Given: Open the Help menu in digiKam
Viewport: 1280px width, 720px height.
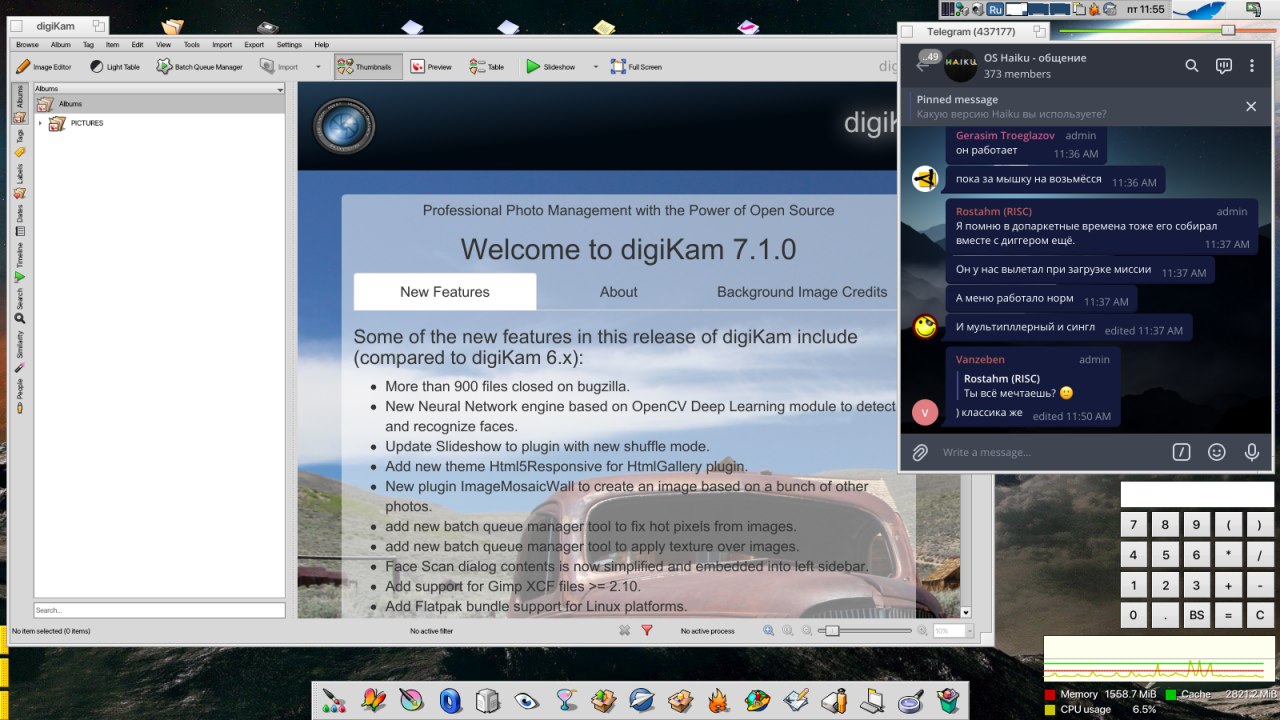Looking at the screenshot, I should (321, 45).
